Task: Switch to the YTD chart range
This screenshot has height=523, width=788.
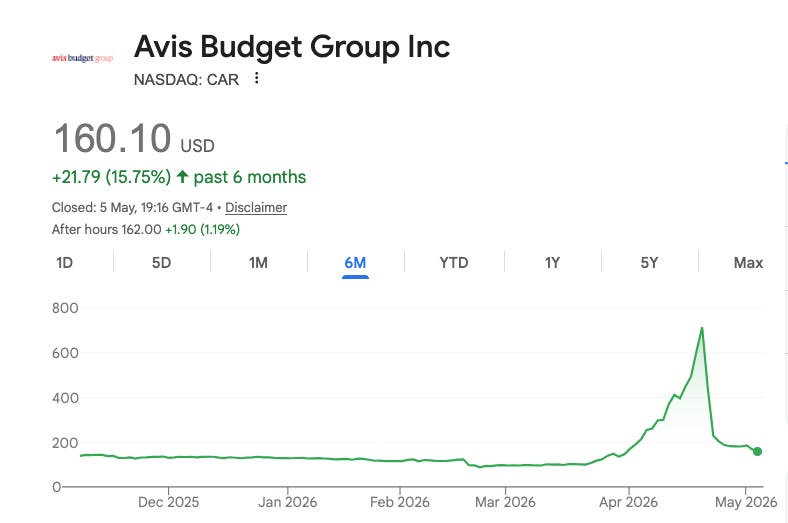Action: pyautogui.click(x=454, y=263)
